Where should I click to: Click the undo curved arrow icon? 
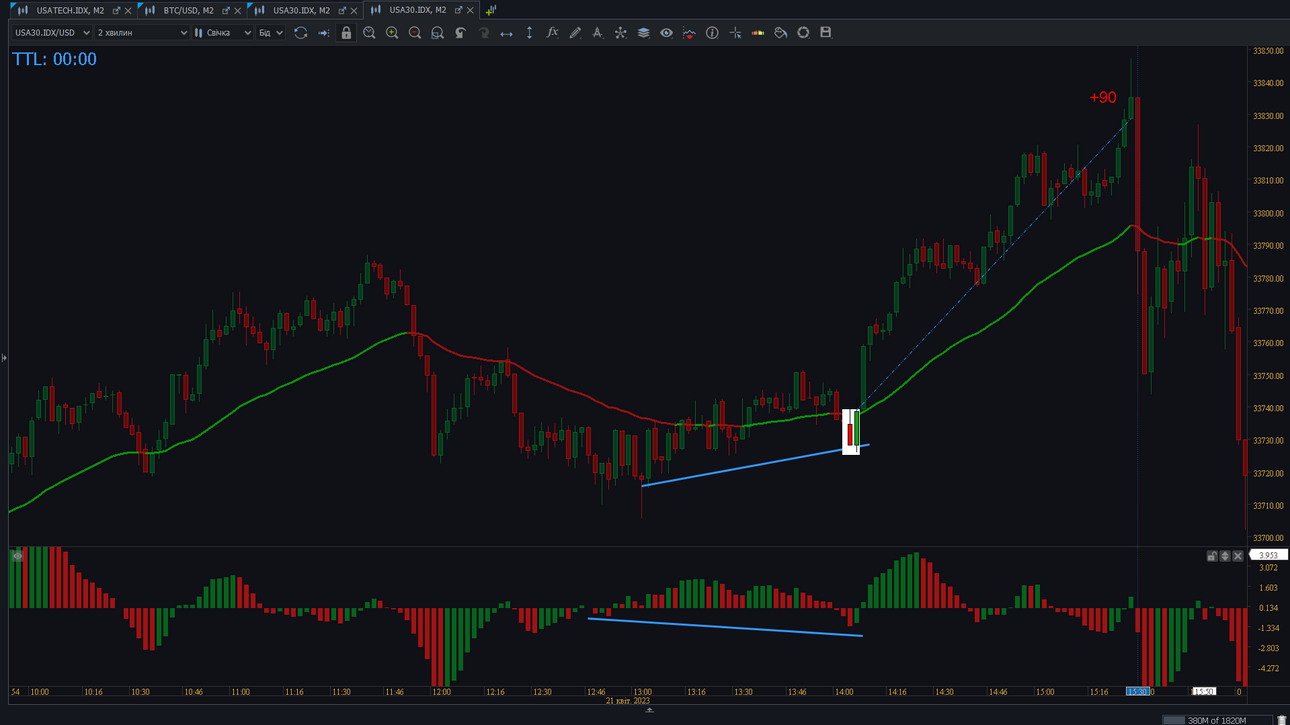point(460,33)
